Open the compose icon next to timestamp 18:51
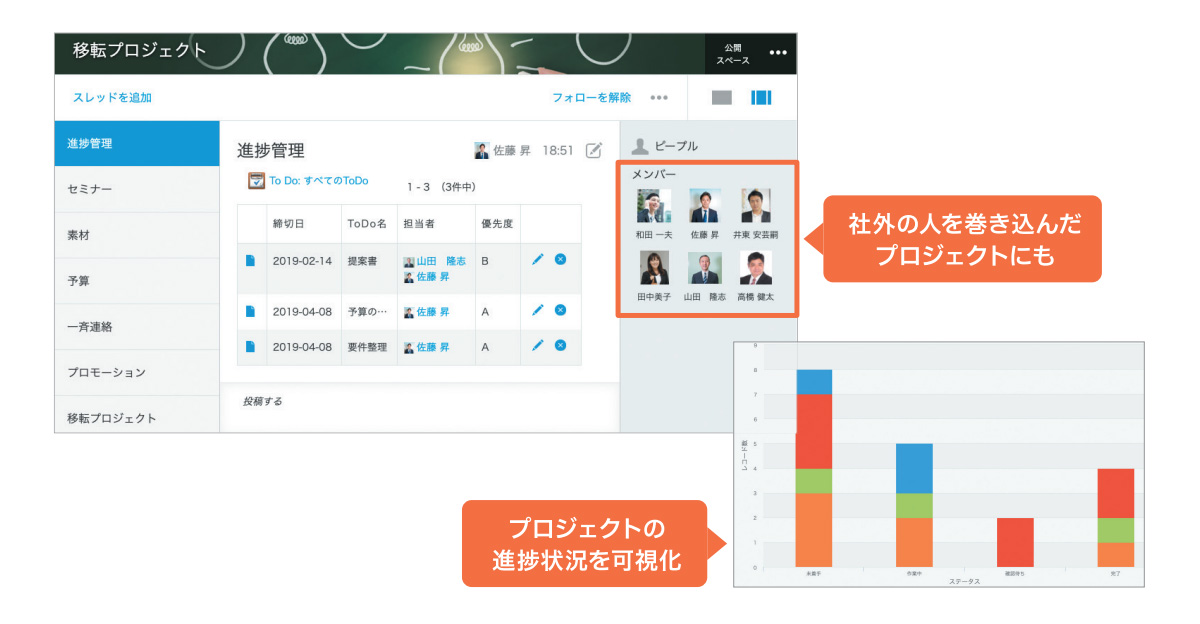Screen dimensions: 1200x624 (594, 149)
